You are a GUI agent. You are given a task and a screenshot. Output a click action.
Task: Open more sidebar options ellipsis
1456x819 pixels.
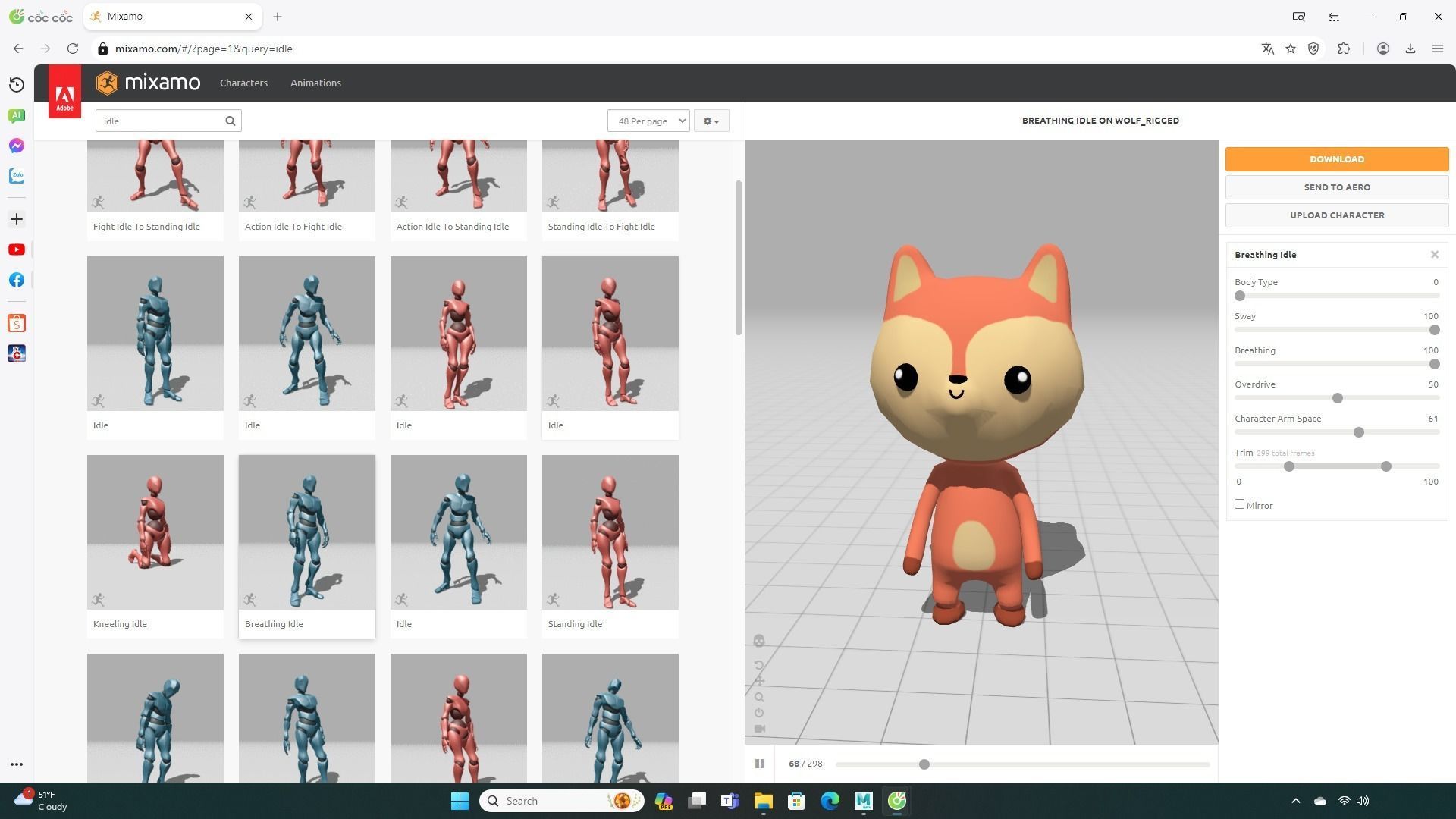tap(17, 764)
